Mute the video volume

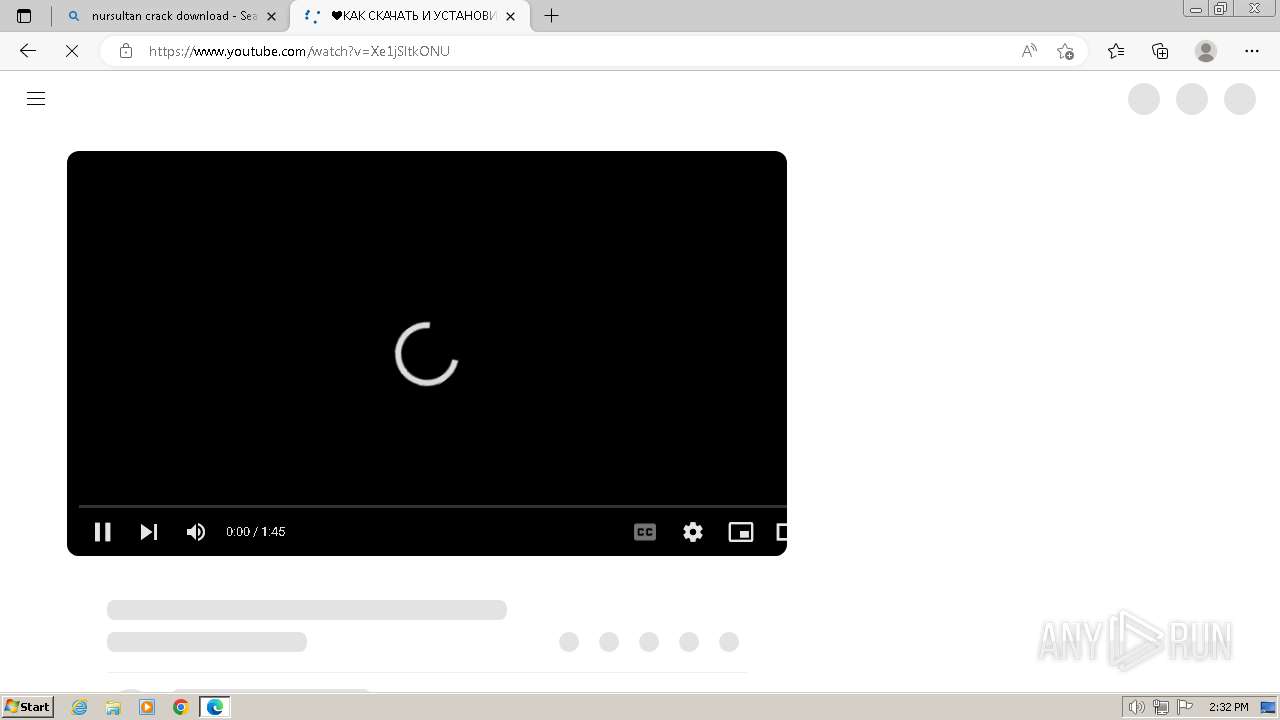pos(196,532)
